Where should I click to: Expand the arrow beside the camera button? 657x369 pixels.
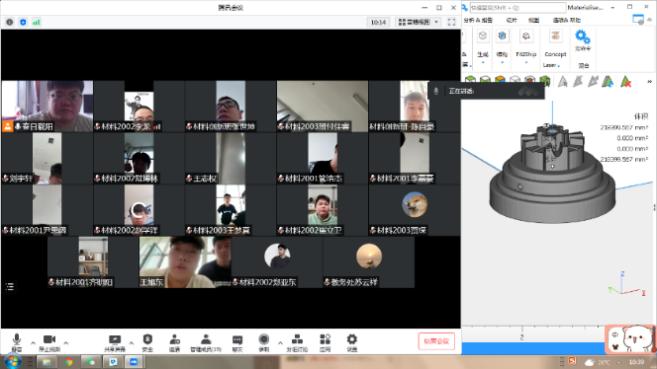(x=66, y=343)
